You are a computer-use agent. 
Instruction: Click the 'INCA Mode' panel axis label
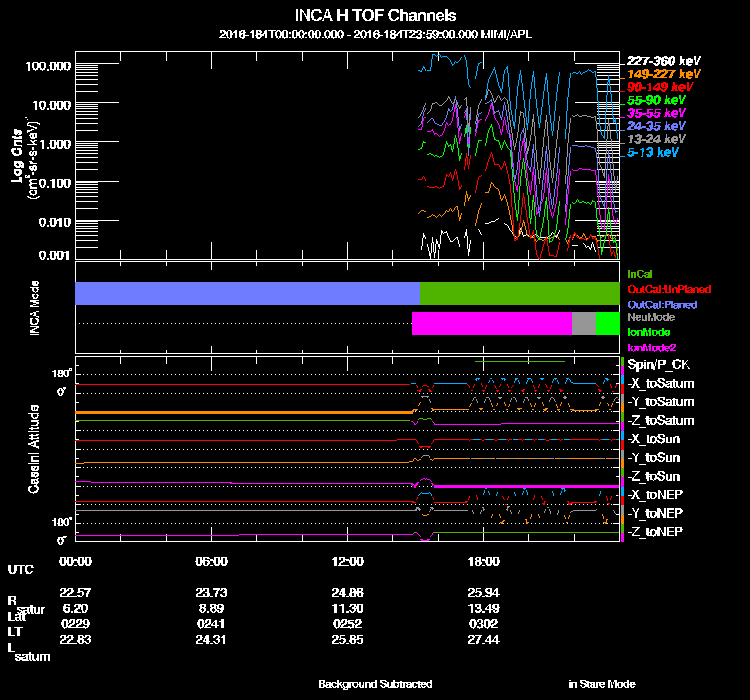[34, 308]
